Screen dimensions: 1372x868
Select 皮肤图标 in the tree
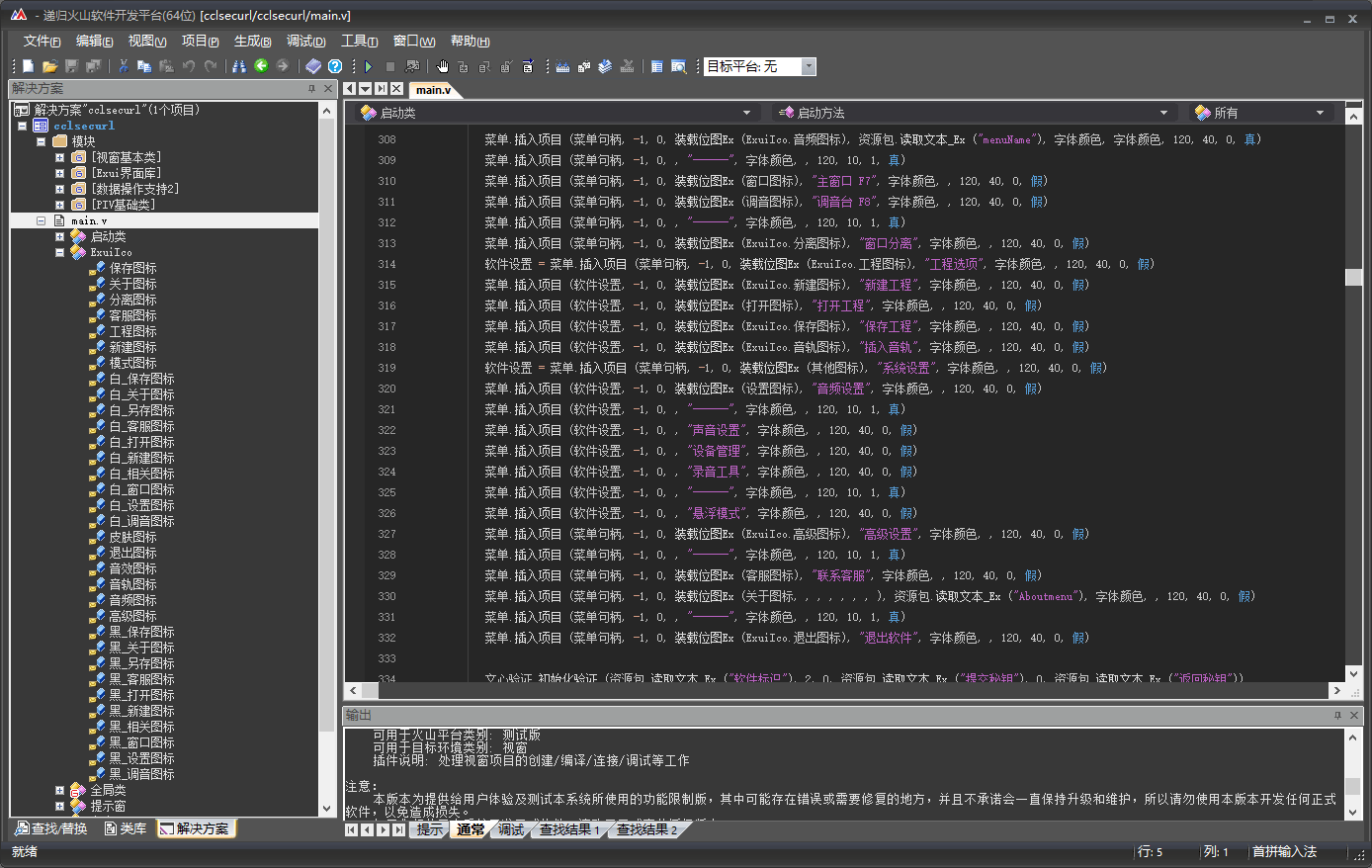coord(132,537)
